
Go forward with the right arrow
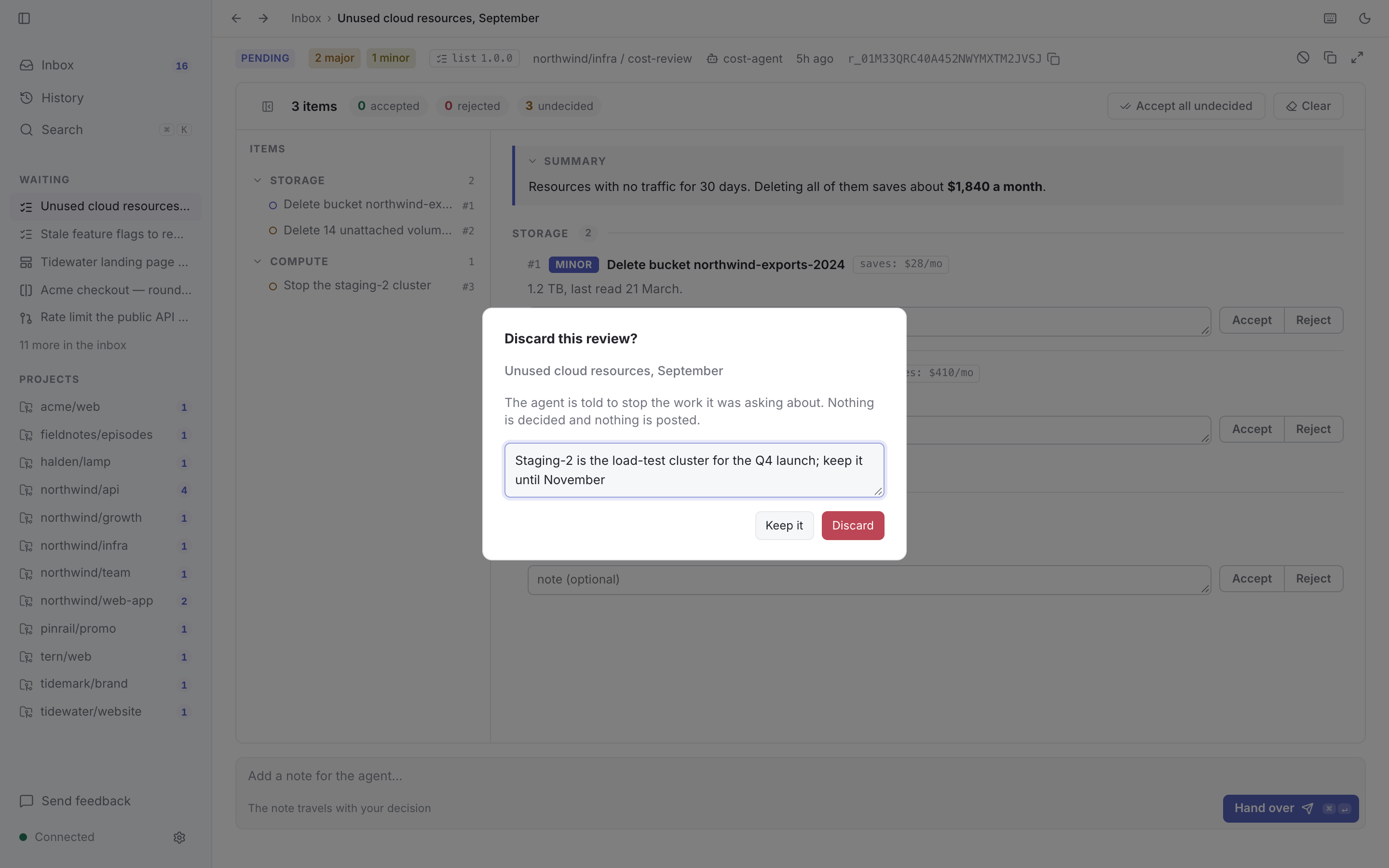coord(263,18)
